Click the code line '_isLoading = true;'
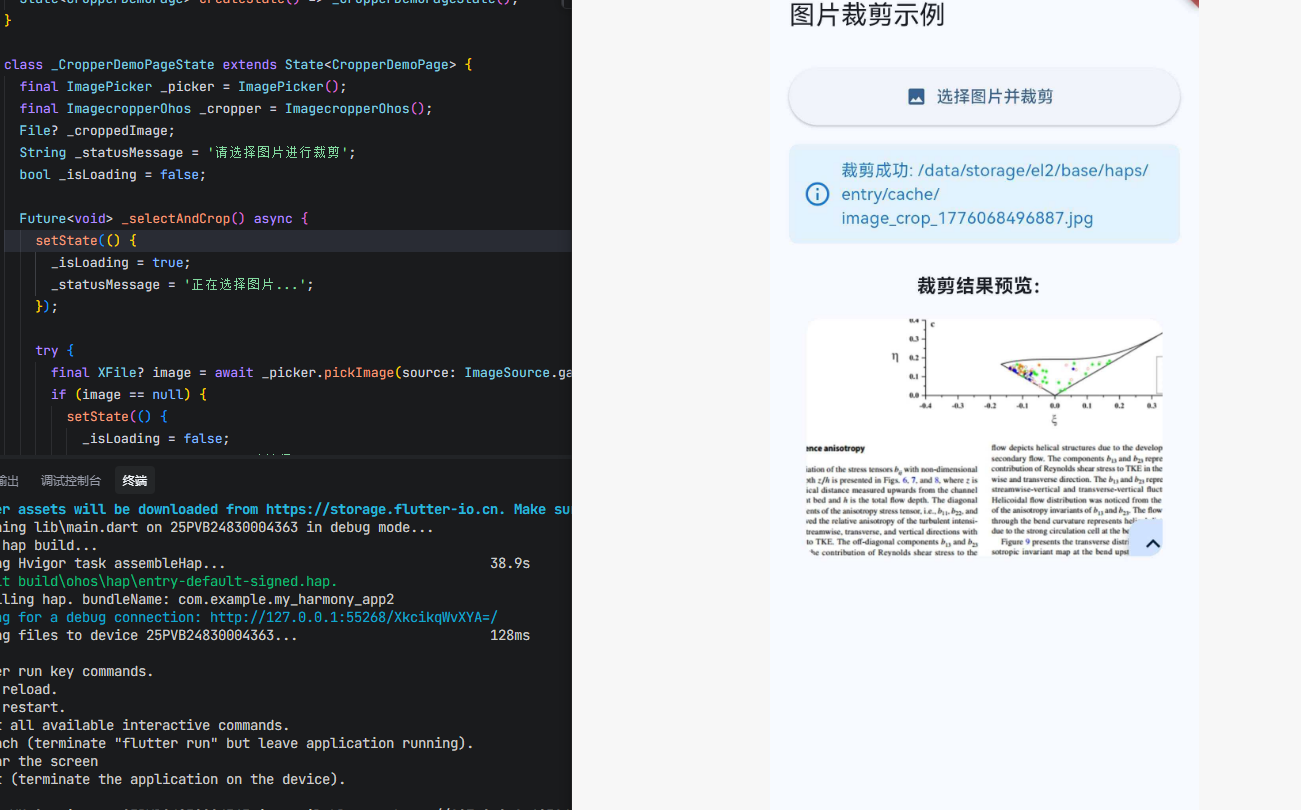The height and width of the screenshot is (810, 1301). (x=121, y=263)
